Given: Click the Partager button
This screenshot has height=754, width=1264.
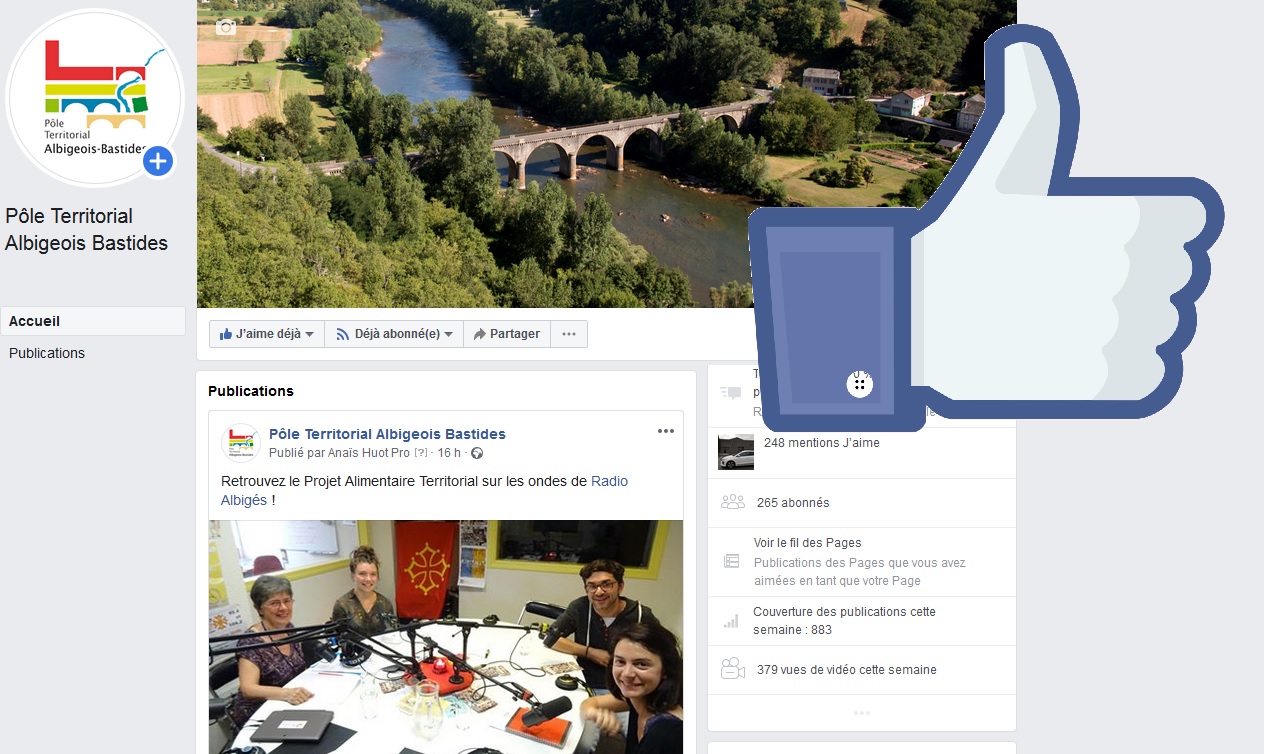Looking at the screenshot, I should pos(507,334).
